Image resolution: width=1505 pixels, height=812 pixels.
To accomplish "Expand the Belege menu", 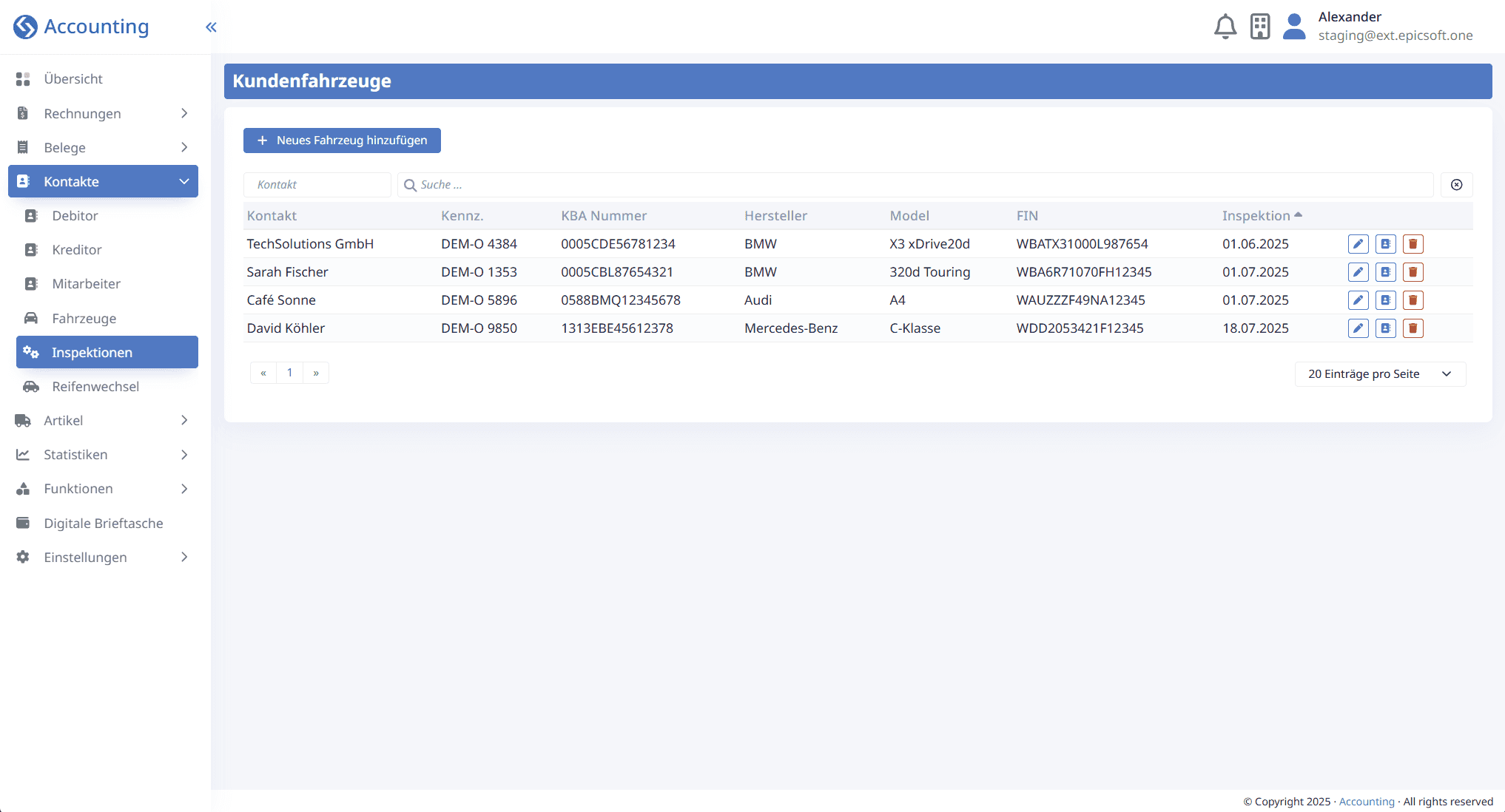I will 103,147.
